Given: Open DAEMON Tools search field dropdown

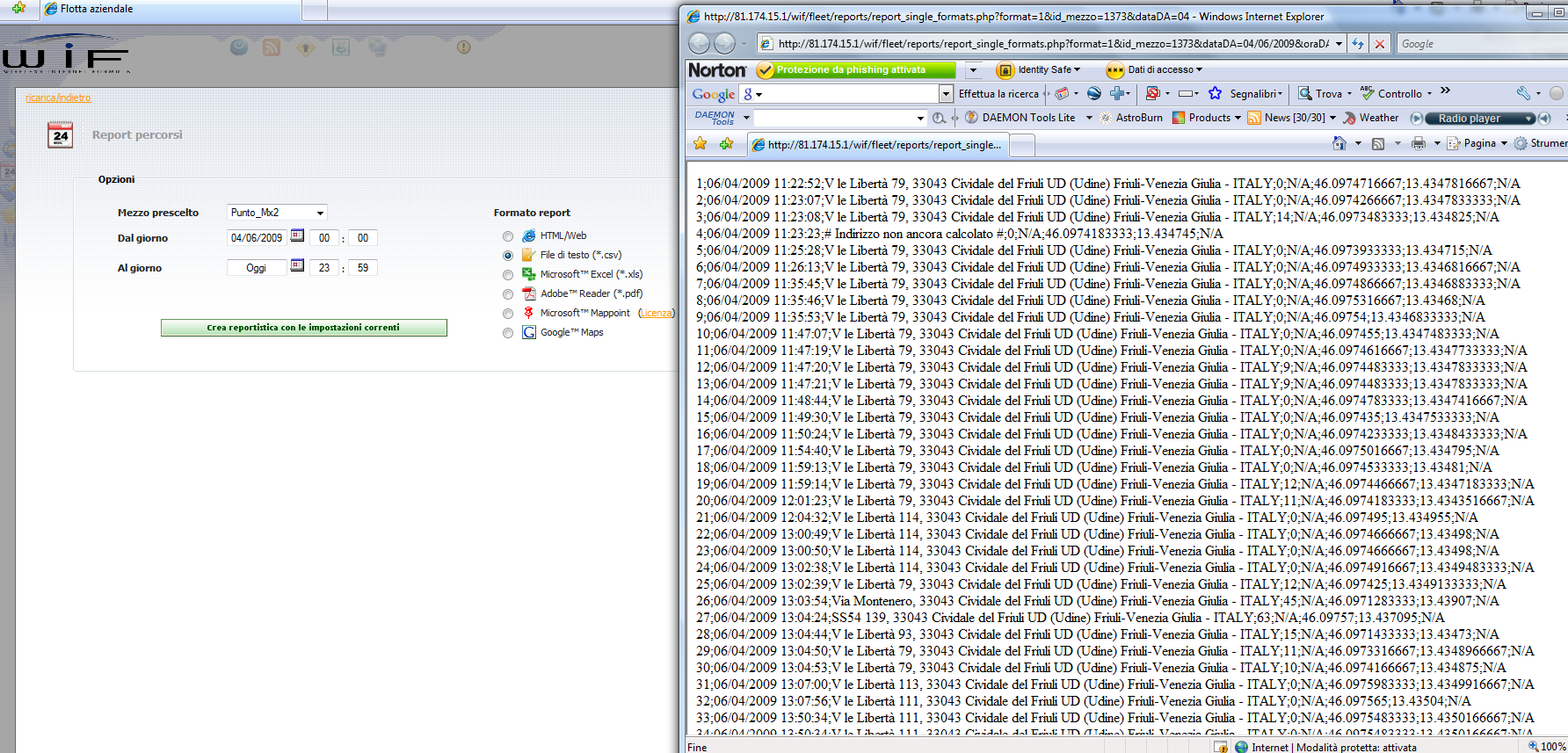Looking at the screenshot, I should click(x=920, y=118).
